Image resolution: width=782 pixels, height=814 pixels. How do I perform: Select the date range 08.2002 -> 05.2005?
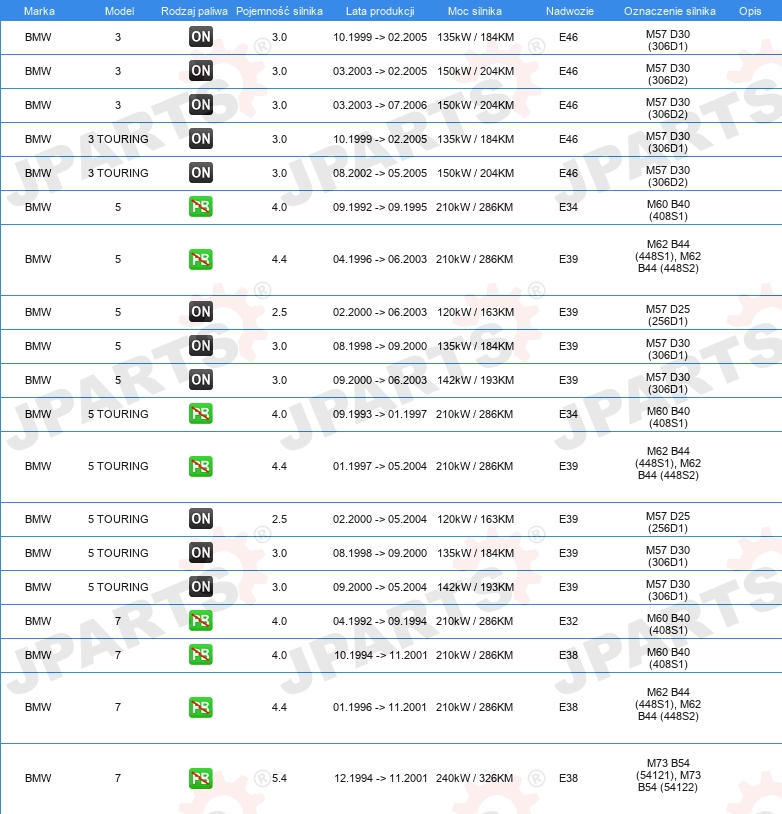coord(380,173)
